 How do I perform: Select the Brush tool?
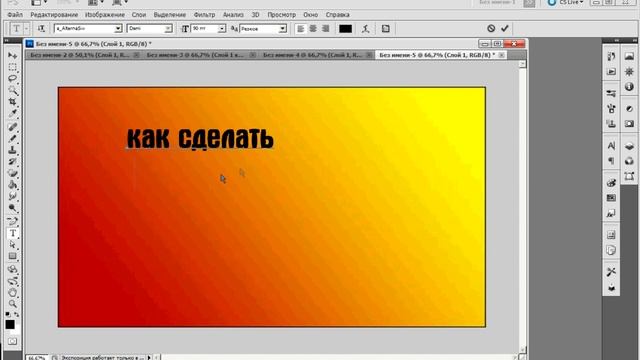13,138
